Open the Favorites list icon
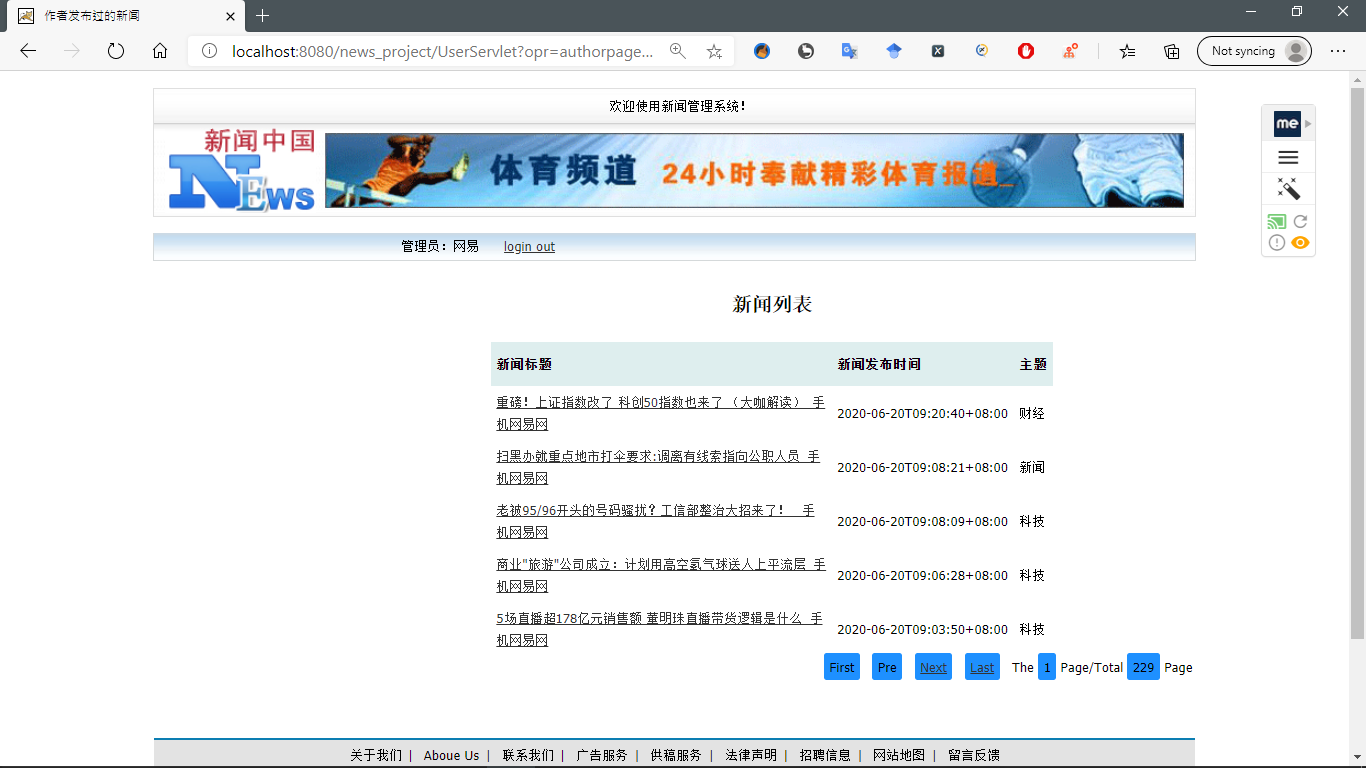This screenshot has height=768, width=1366. tap(1128, 51)
